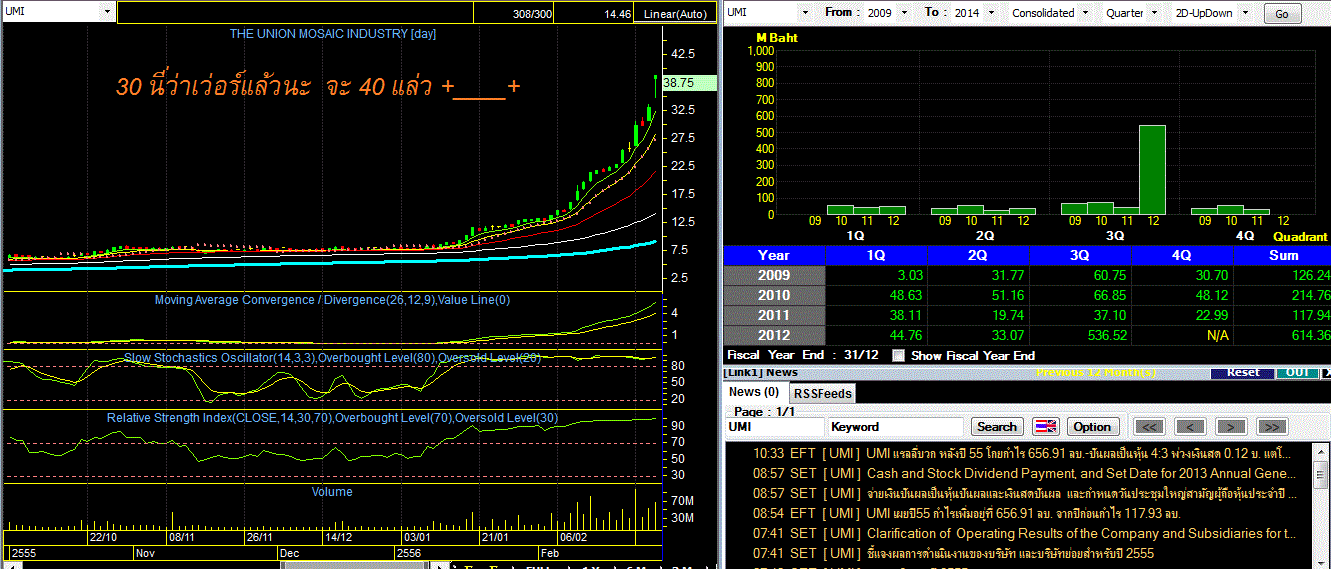This screenshot has width=1331, height=569.
Task: Select the 2011 year row header
Action: [x=774, y=315]
